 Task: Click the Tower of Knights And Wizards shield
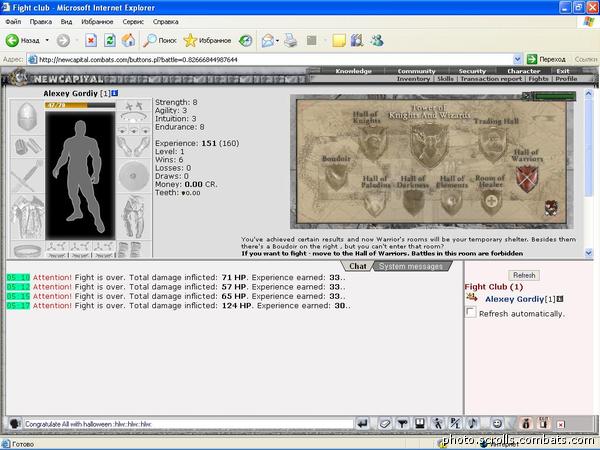(x=429, y=145)
